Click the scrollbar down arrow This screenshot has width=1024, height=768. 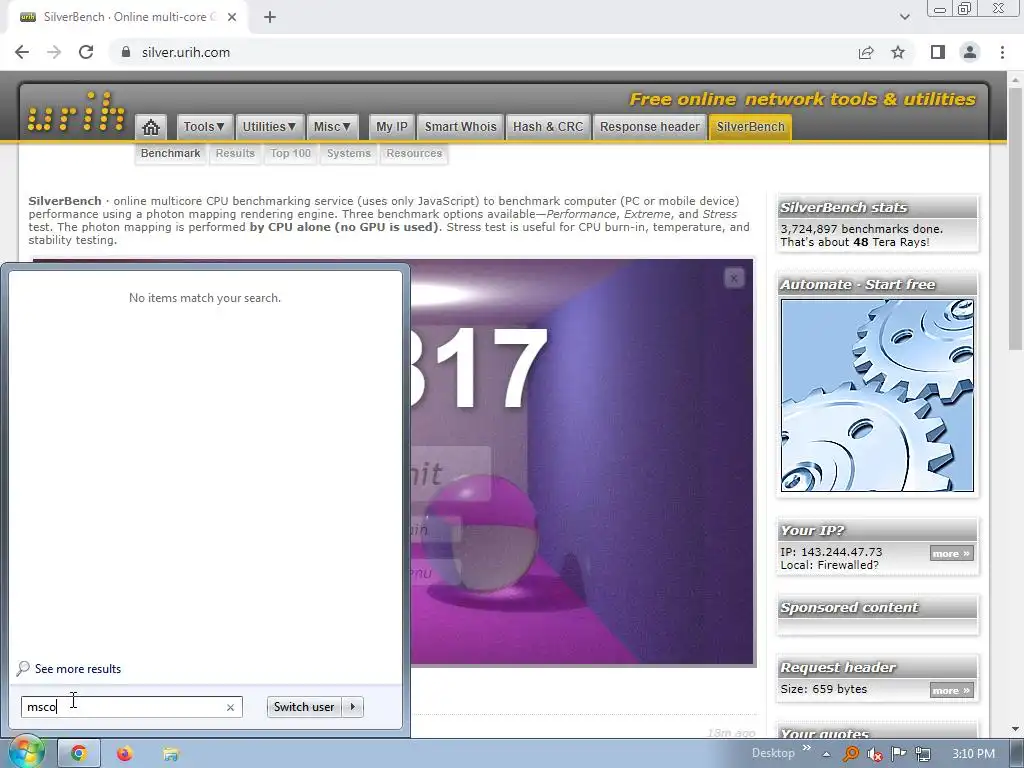(x=1015, y=729)
